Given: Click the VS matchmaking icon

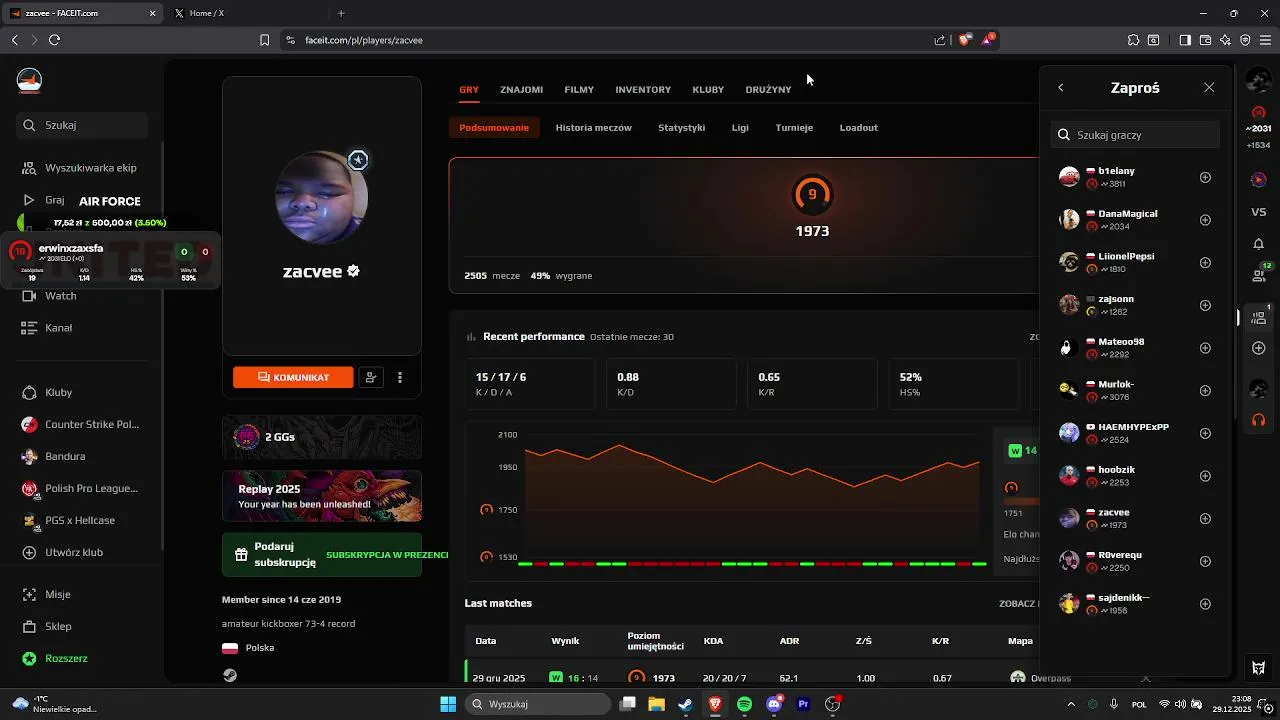Looking at the screenshot, I should [x=1259, y=212].
